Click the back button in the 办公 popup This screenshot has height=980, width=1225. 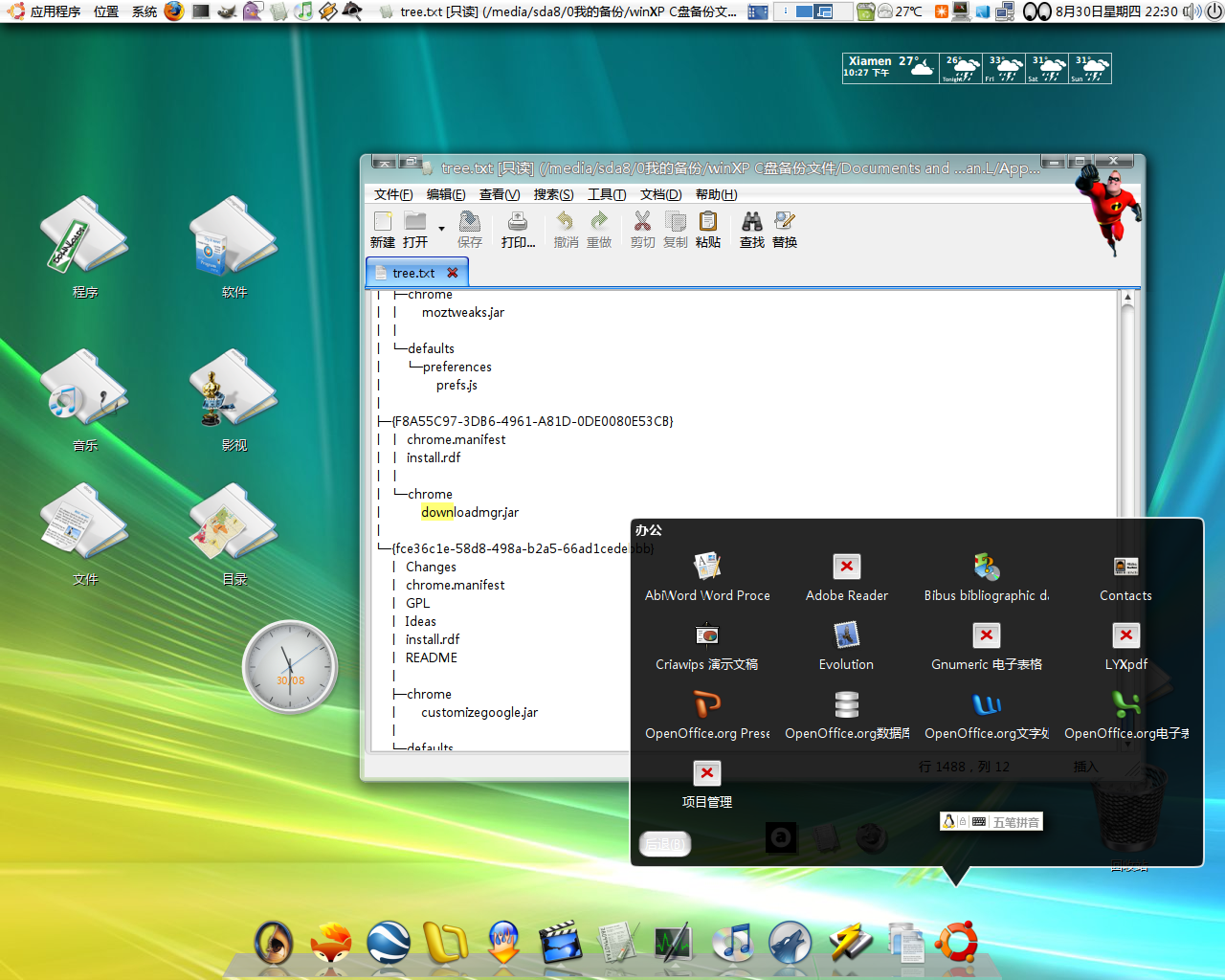click(664, 843)
